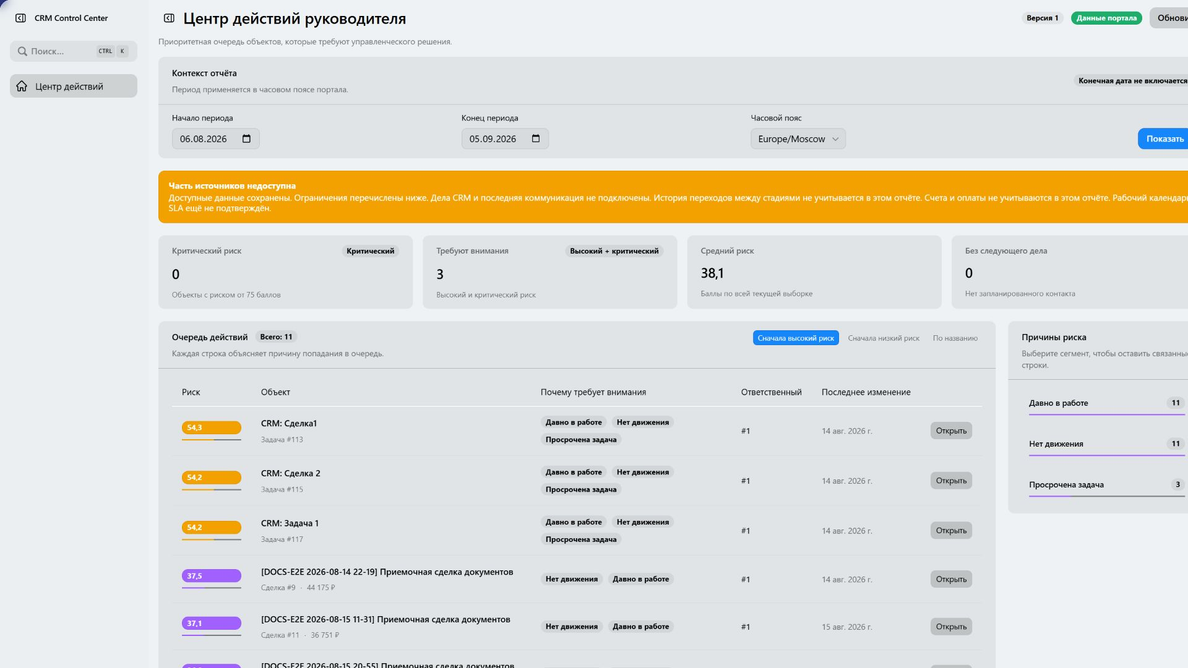Select Центр действий in sidebar
The width and height of the screenshot is (1188, 668).
coord(73,86)
